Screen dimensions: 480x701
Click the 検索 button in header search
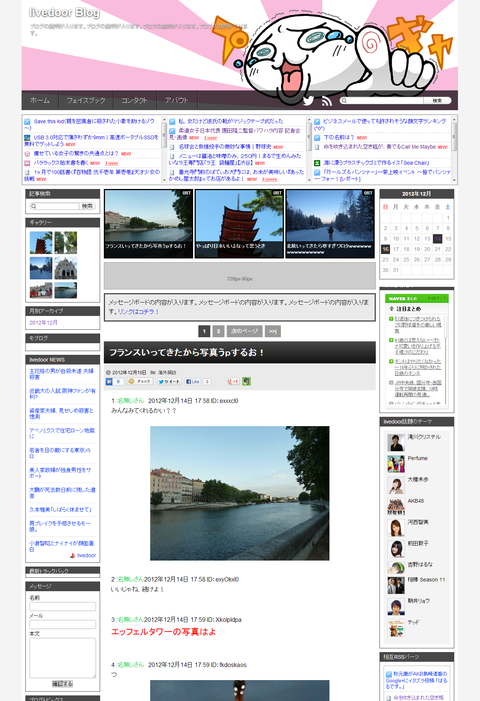437,101
